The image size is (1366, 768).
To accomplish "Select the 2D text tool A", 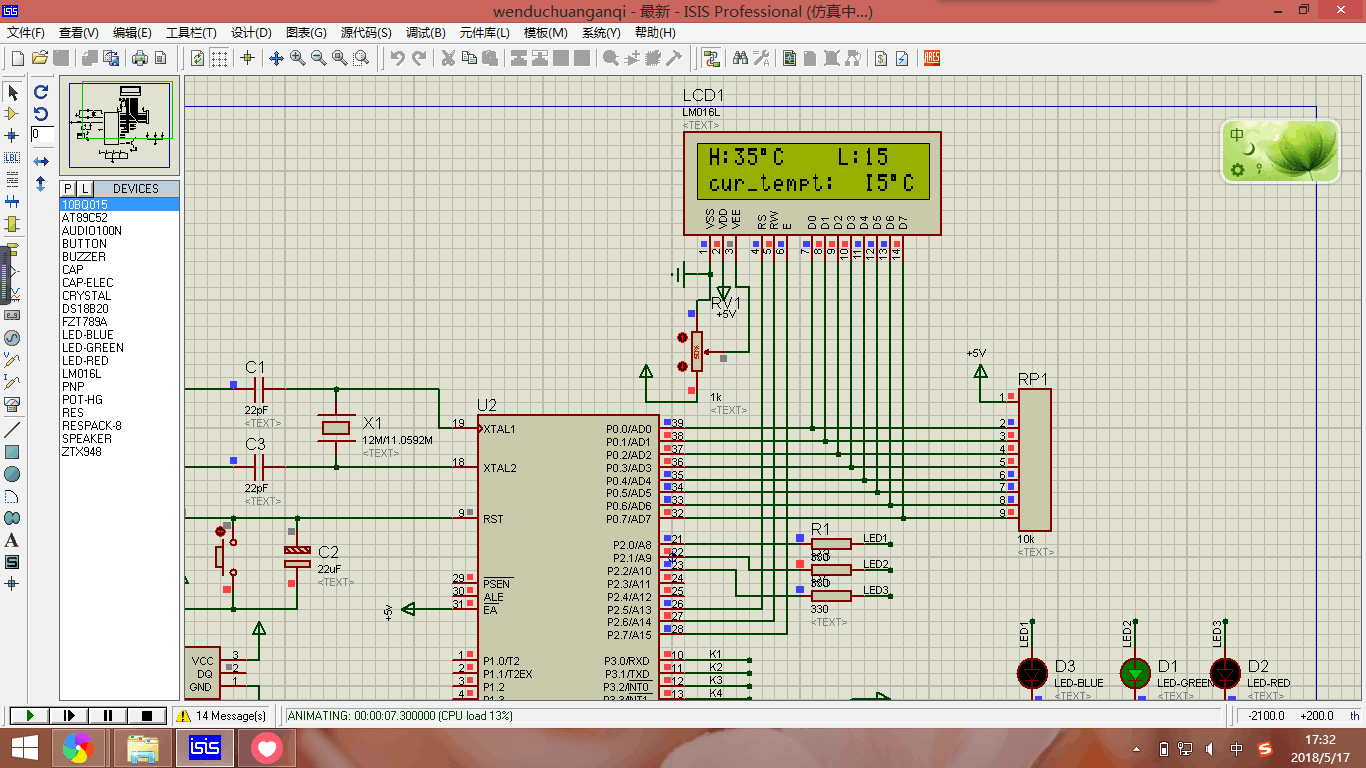I will [13, 540].
